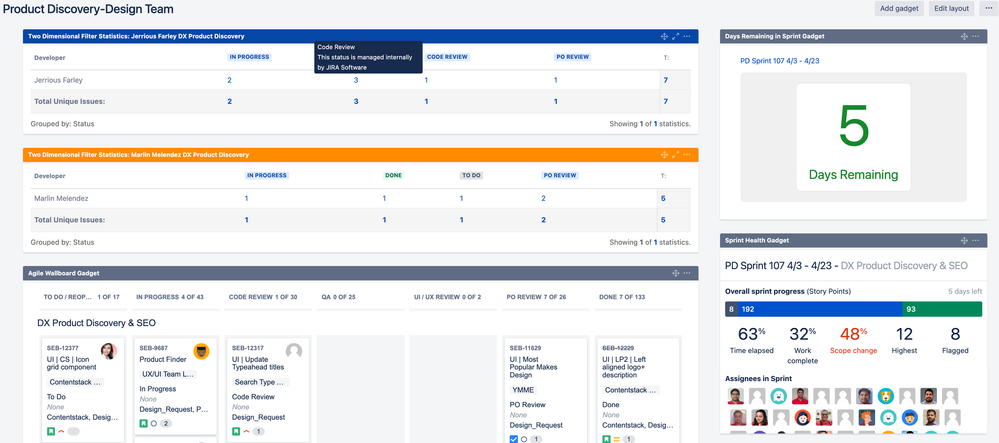The image size is (999, 443).
Task: Click the move handle on Jerrious Farley gadget
Action: pos(665,36)
